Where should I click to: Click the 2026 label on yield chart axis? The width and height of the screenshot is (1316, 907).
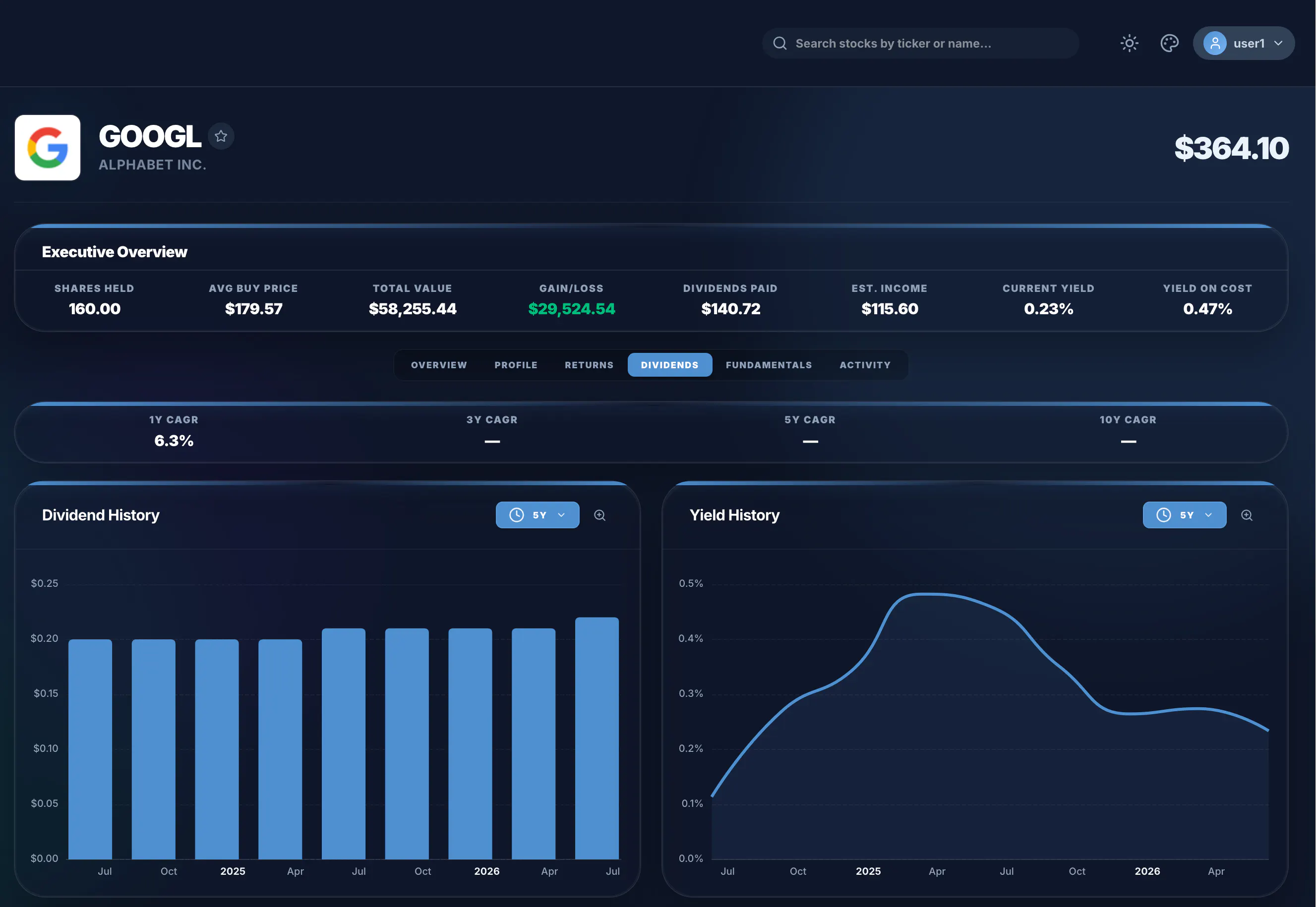1147,871
